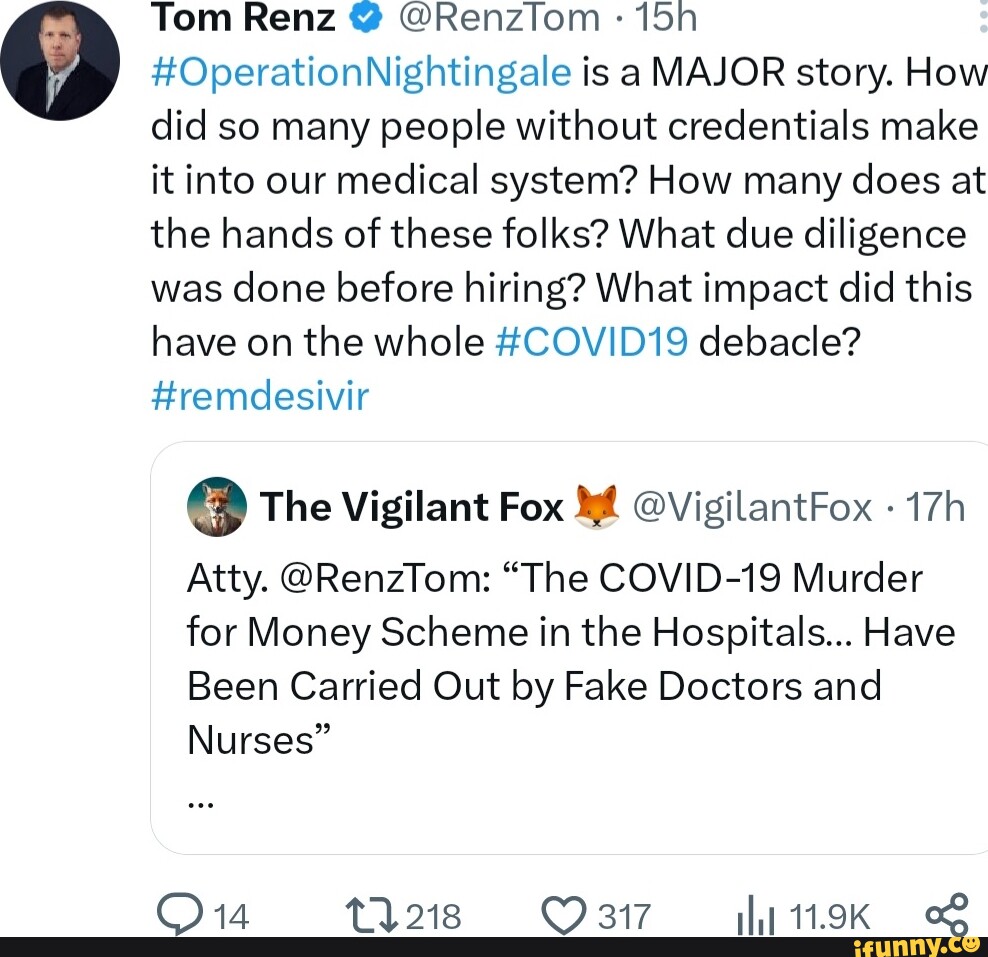Open Tom Renz's profile picture
The image size is (988, 957).
click(59, 62)
